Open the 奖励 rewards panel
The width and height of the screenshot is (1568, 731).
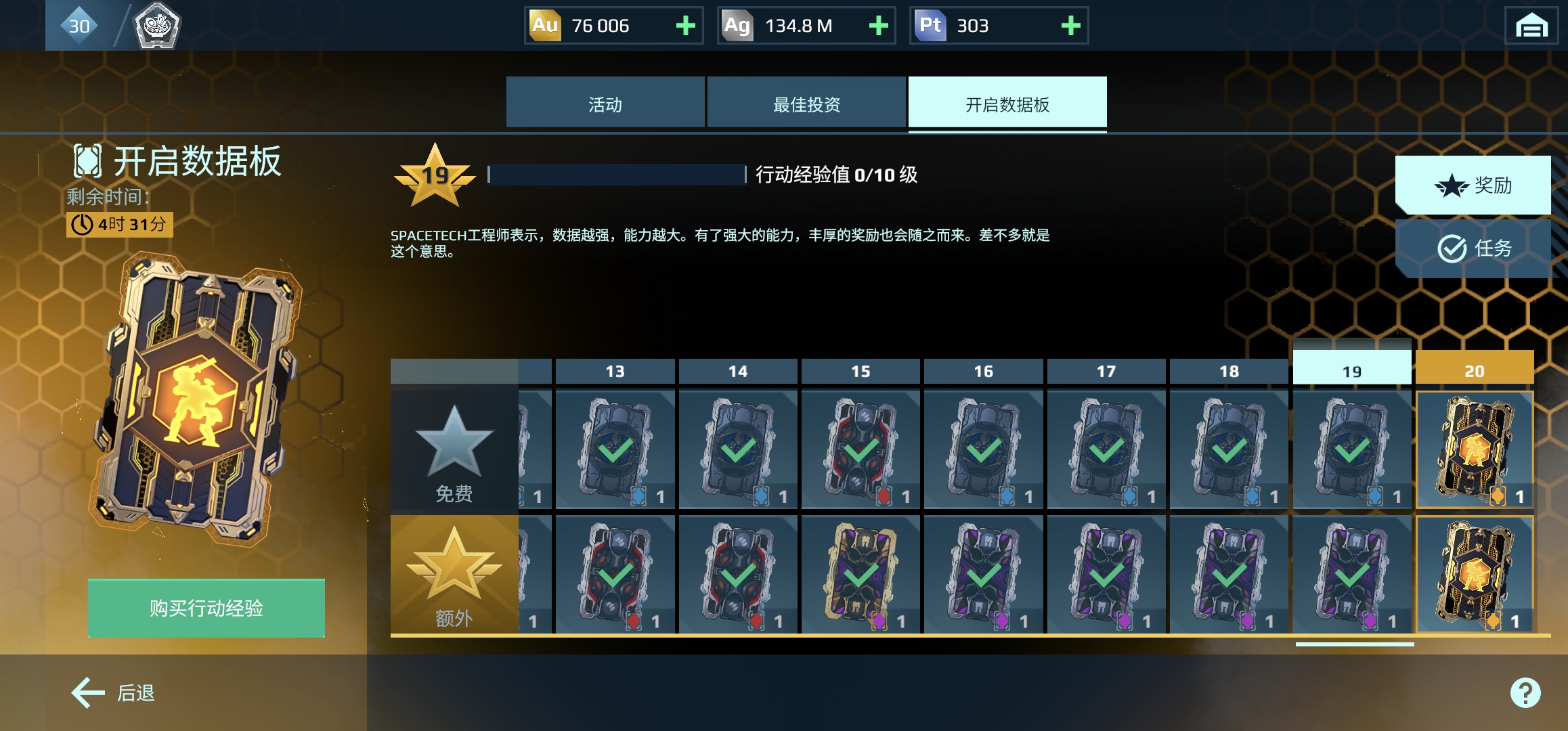[x=1473, y=185]
